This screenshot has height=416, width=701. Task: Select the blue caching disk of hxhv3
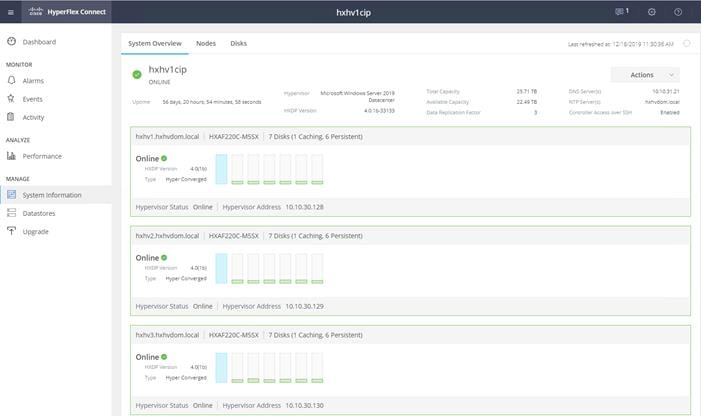pos(221,368)
